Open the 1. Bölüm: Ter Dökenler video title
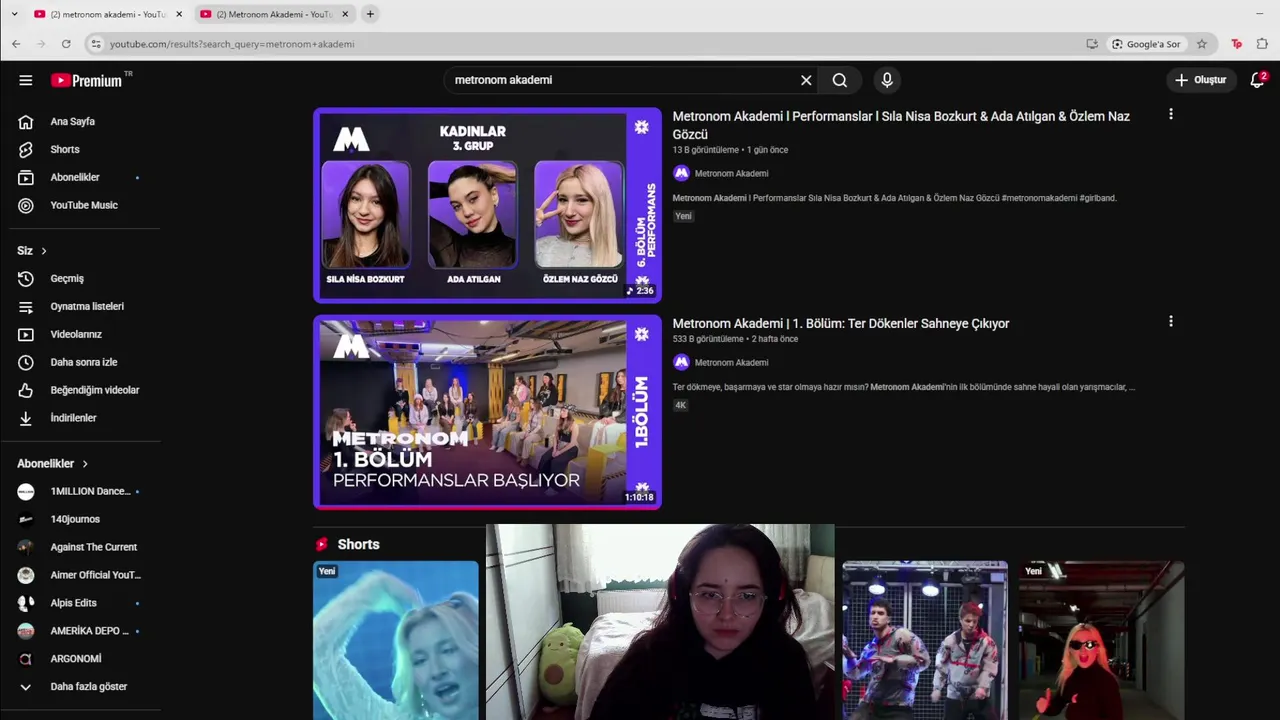Screen dimensions: 1280x720 (x=841, y=324)
